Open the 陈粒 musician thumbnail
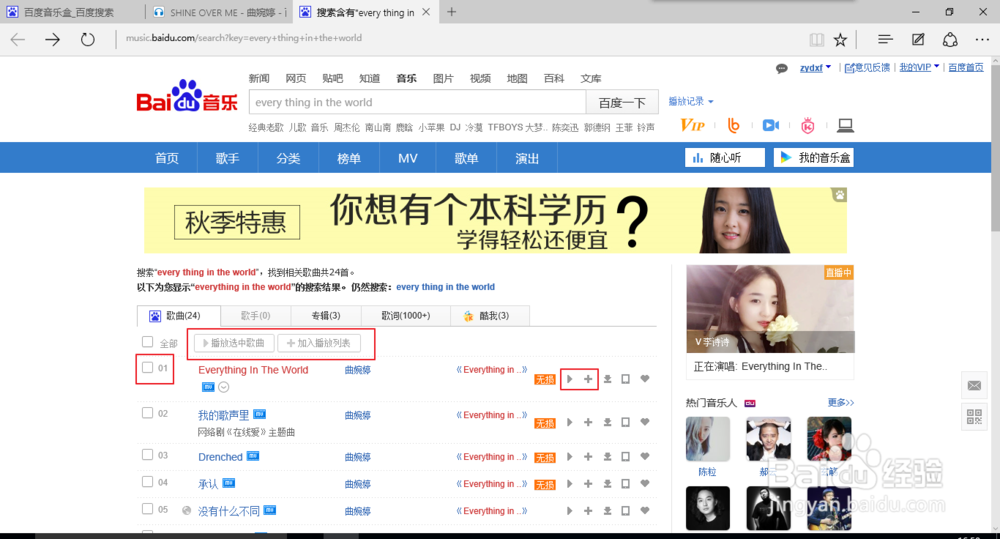This screenshot has height=539, width=1000. [708, 439]
